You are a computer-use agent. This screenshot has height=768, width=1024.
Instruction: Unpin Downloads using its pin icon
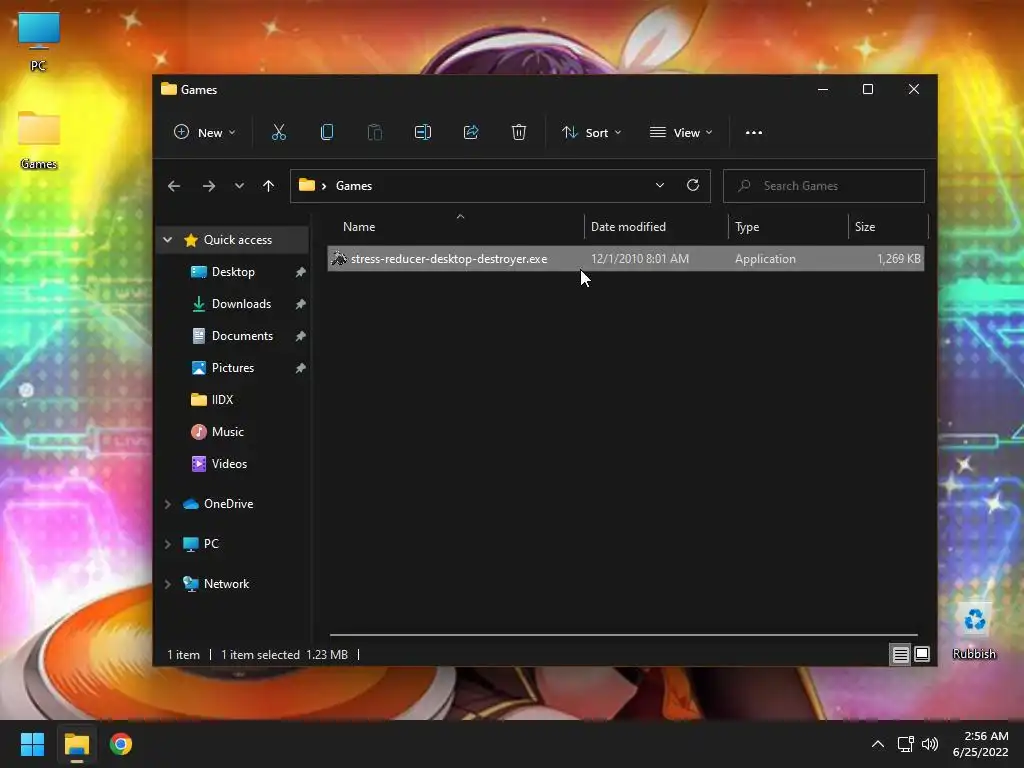point(300,304)
